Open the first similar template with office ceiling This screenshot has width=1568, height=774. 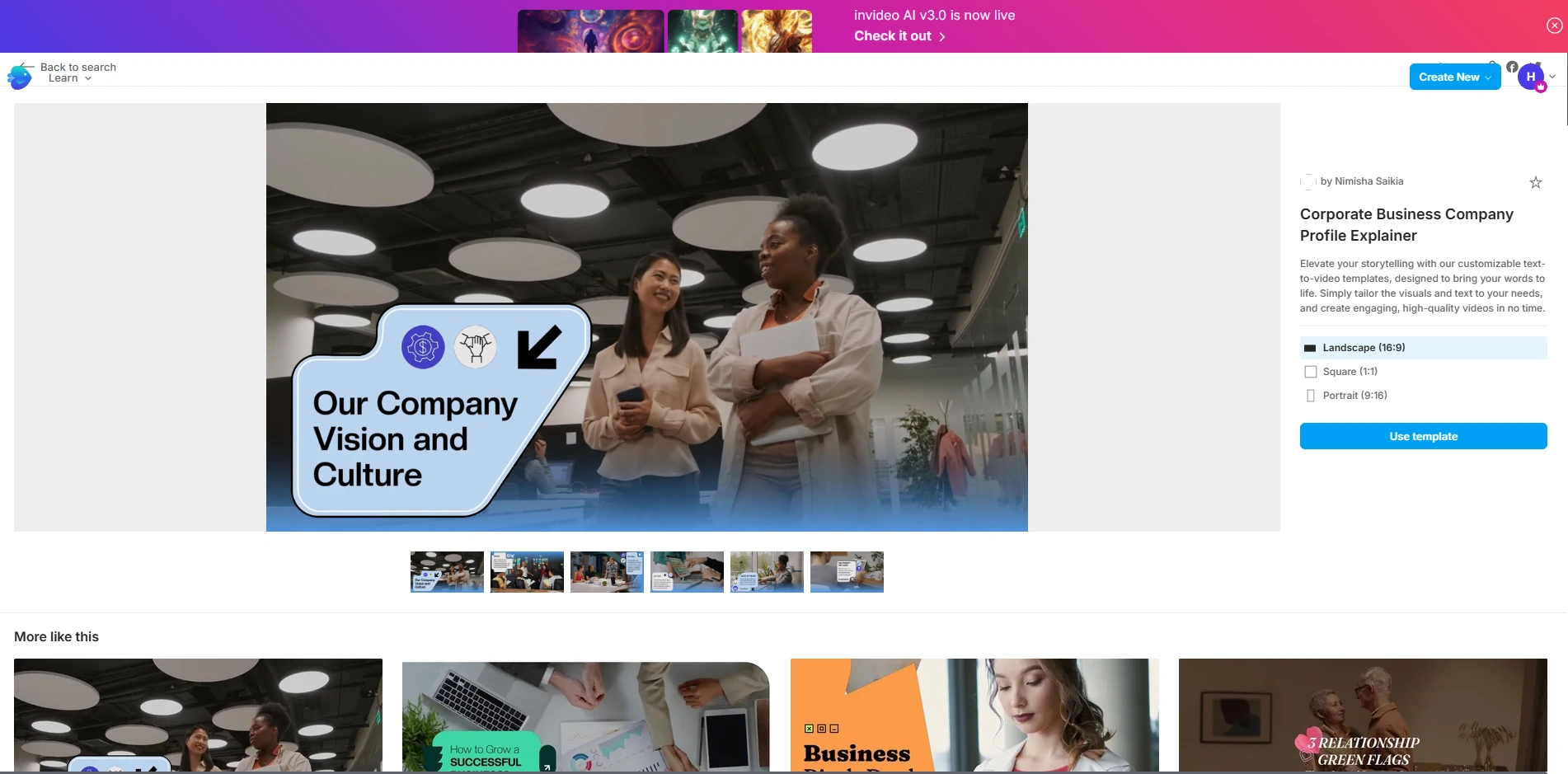198,715
